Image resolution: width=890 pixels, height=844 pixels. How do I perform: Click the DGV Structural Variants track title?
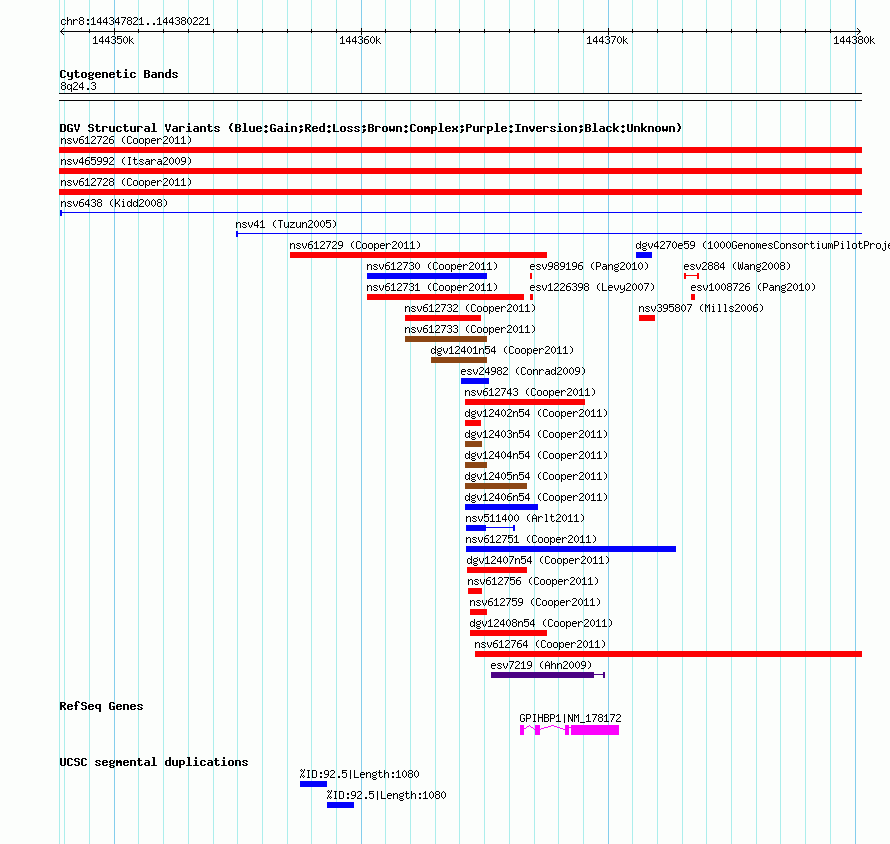(x=371, y=128)
